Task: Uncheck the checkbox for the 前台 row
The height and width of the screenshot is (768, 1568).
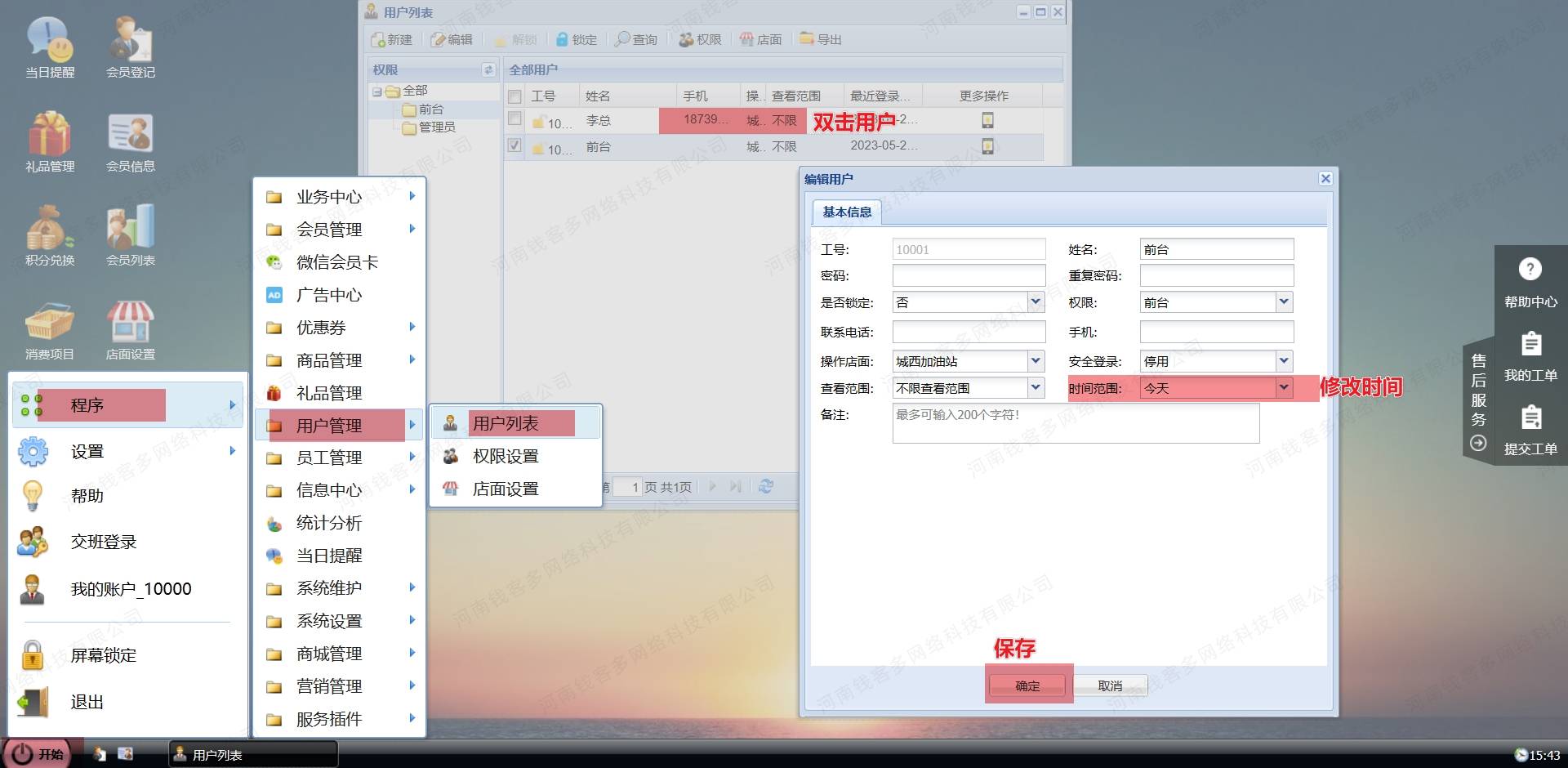Action: (x=514, y=145)
